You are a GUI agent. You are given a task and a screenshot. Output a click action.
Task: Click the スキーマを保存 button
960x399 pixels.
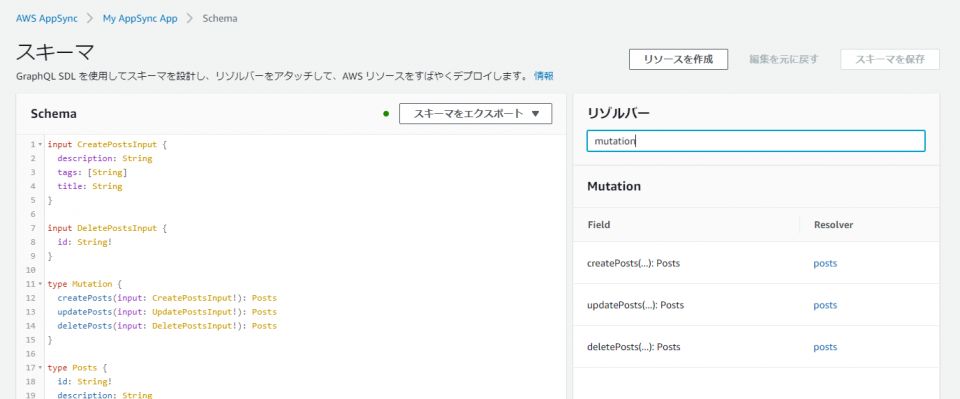pos(890,59)
